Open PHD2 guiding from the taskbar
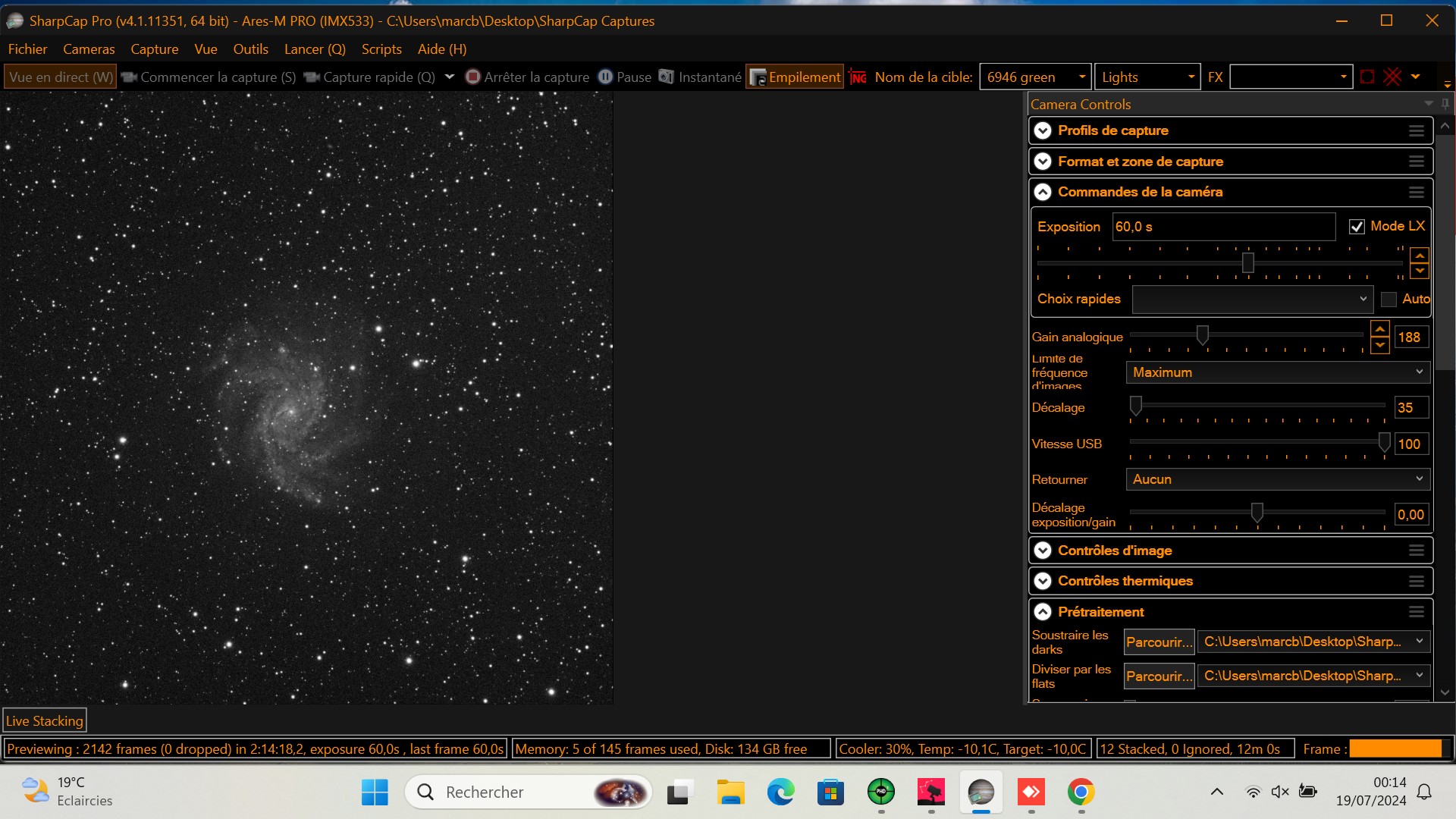The height and width of the screenshot is (819, 1456). (x=880, y=792)
